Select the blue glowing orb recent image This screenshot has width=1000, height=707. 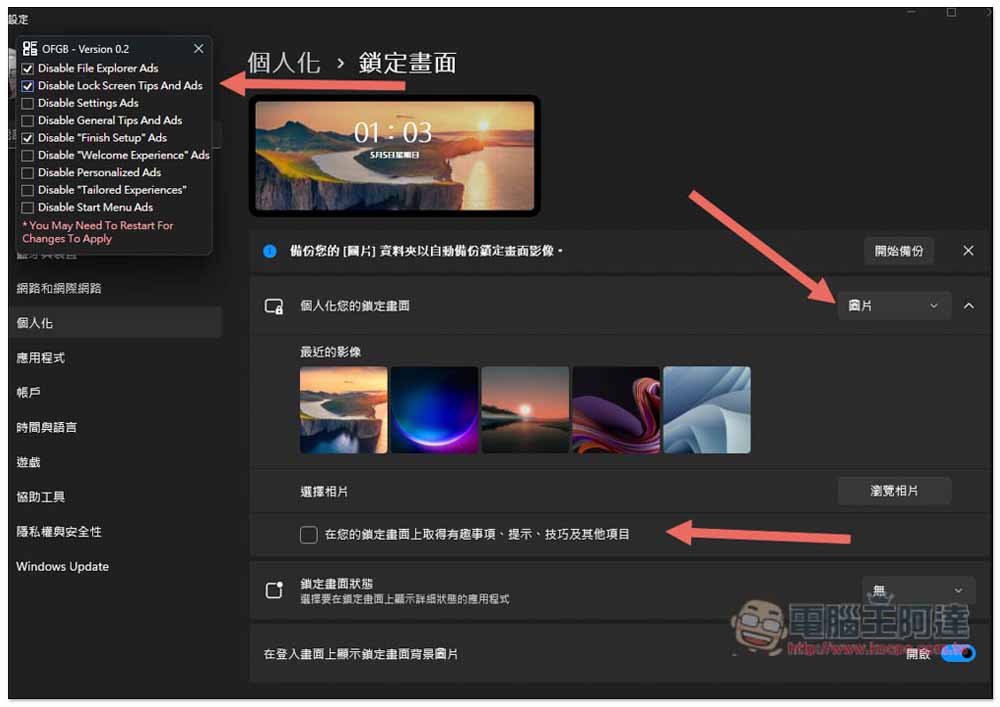(x=434, y=410)
